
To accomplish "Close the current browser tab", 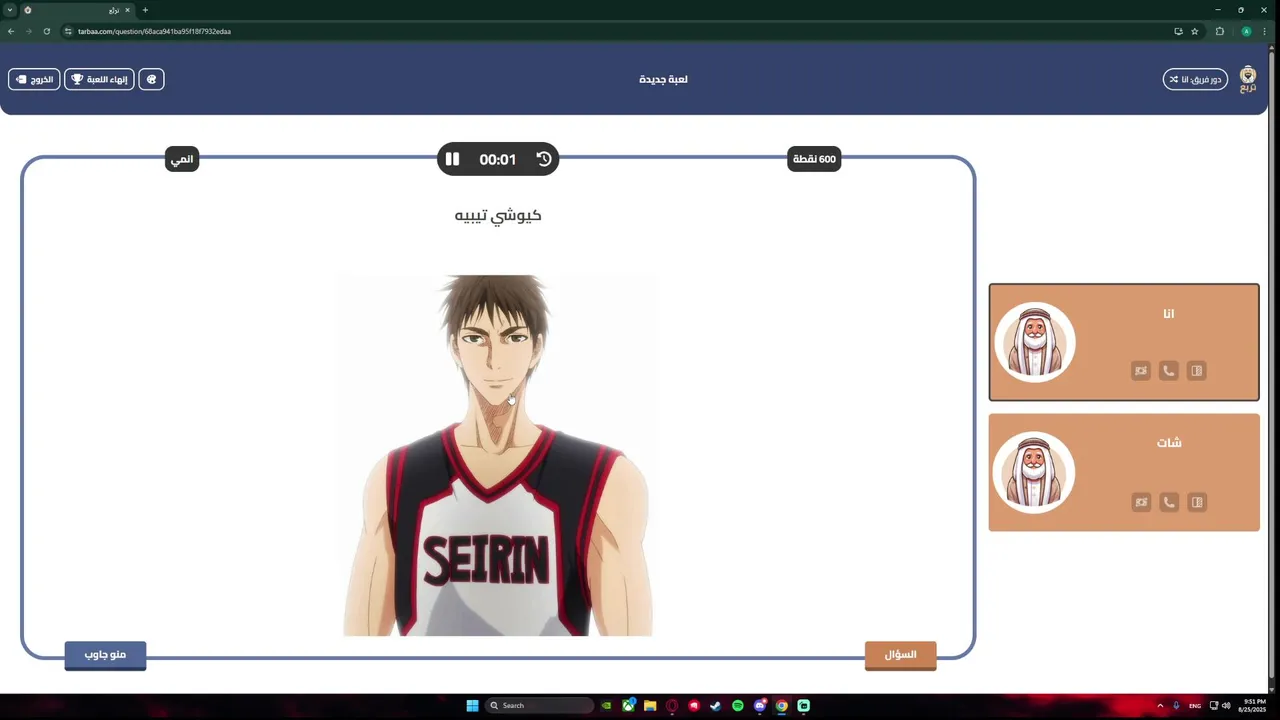I will tap(127, 10).
